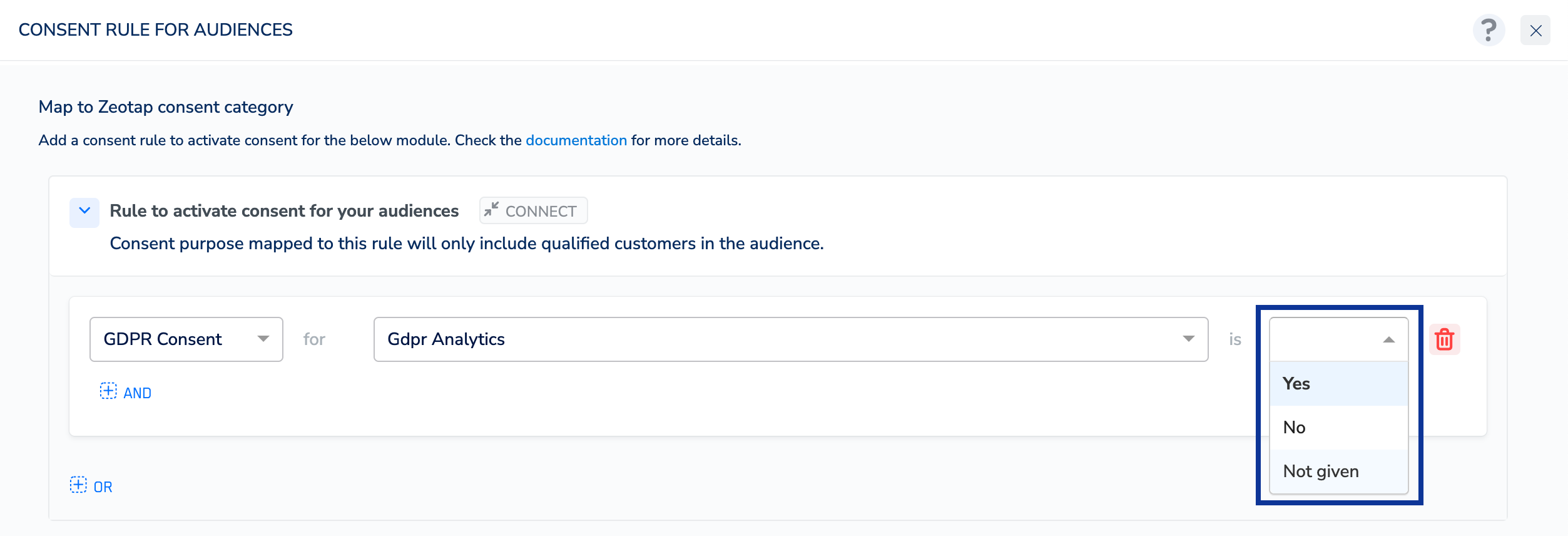Click the dashed plus icon beside AND

pyautogui.click(x=108, y=391)
